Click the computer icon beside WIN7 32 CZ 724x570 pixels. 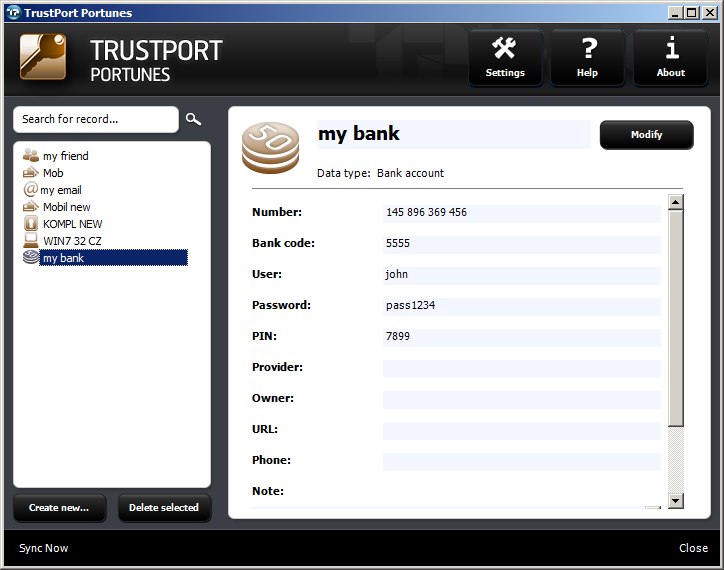30,240
